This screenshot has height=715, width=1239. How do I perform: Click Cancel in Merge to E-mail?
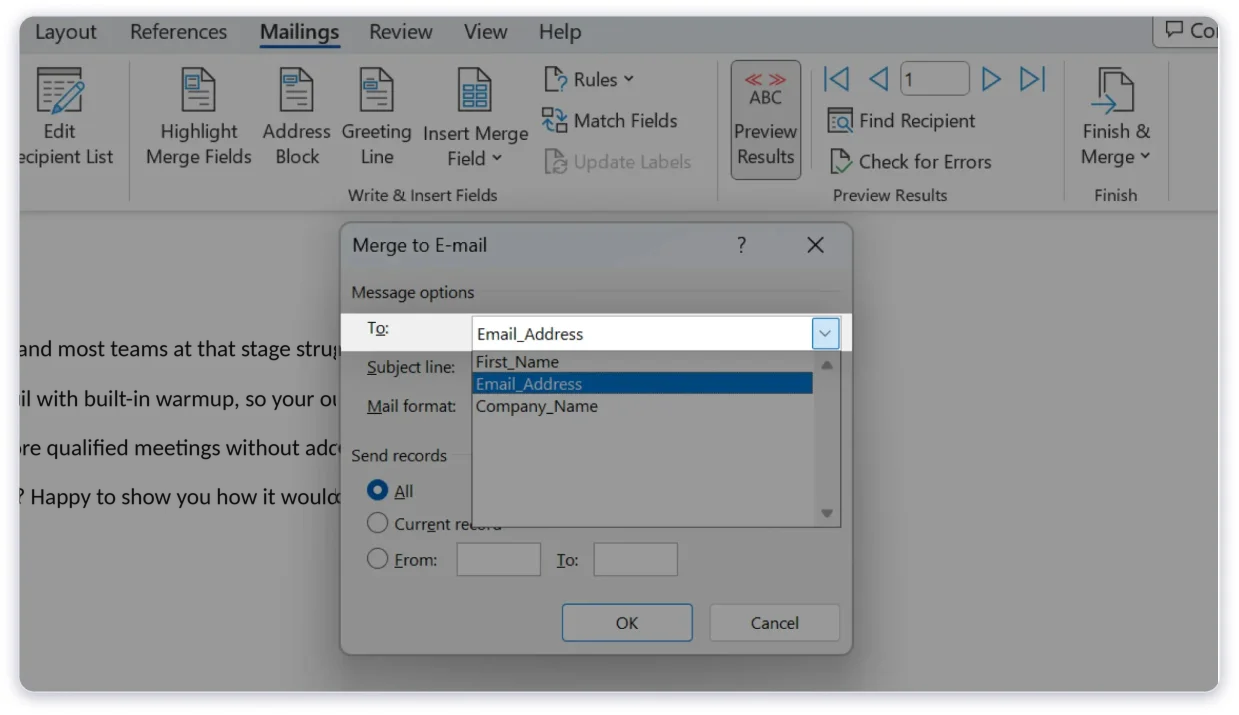click(775, 622)
